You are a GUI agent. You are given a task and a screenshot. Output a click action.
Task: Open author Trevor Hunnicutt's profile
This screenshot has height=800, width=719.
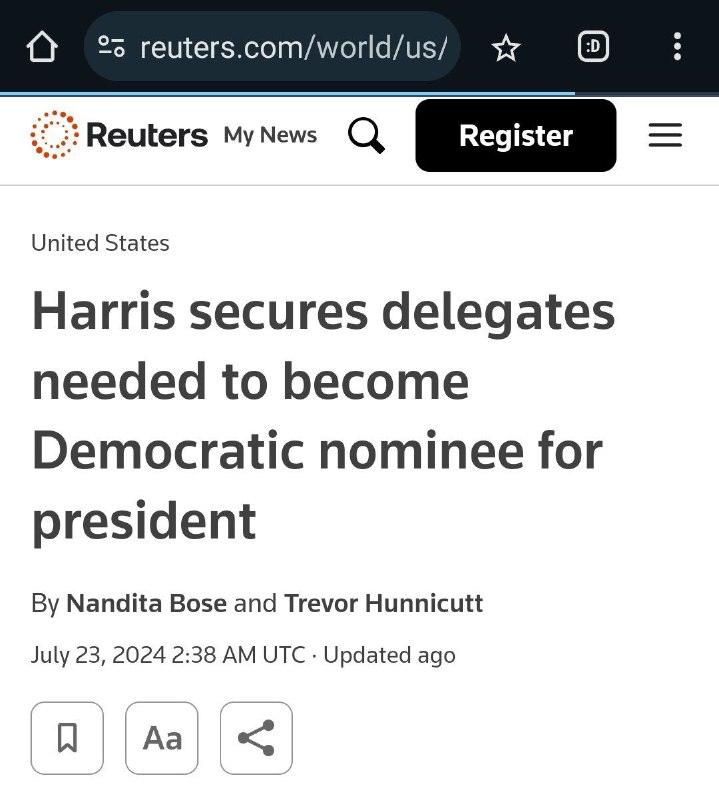pos(383,603)
